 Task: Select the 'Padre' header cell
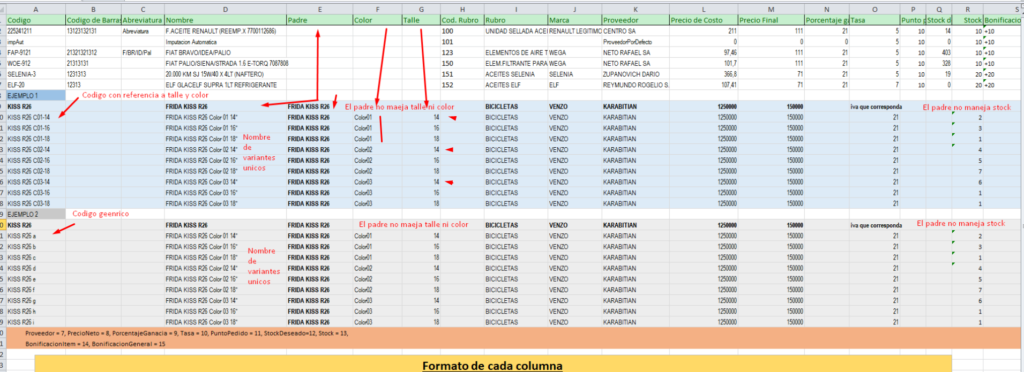(x=319, y=20)
